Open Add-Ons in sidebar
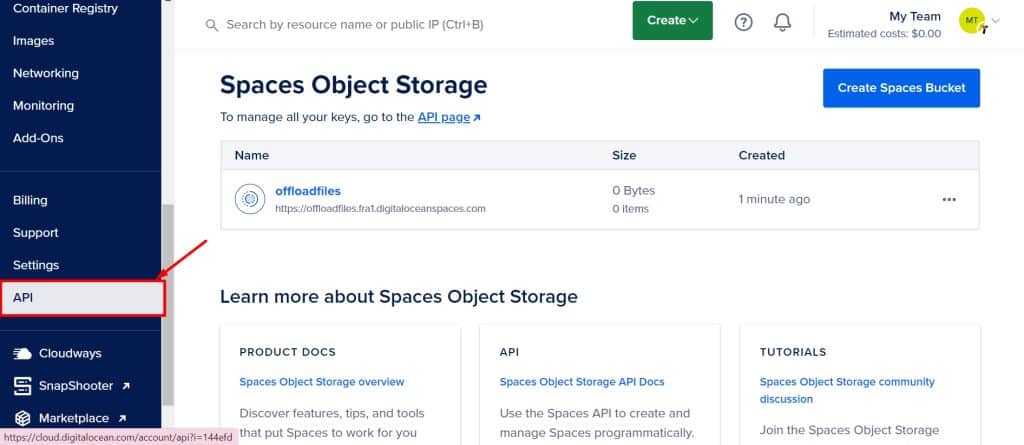 click(x=38, y=138)
